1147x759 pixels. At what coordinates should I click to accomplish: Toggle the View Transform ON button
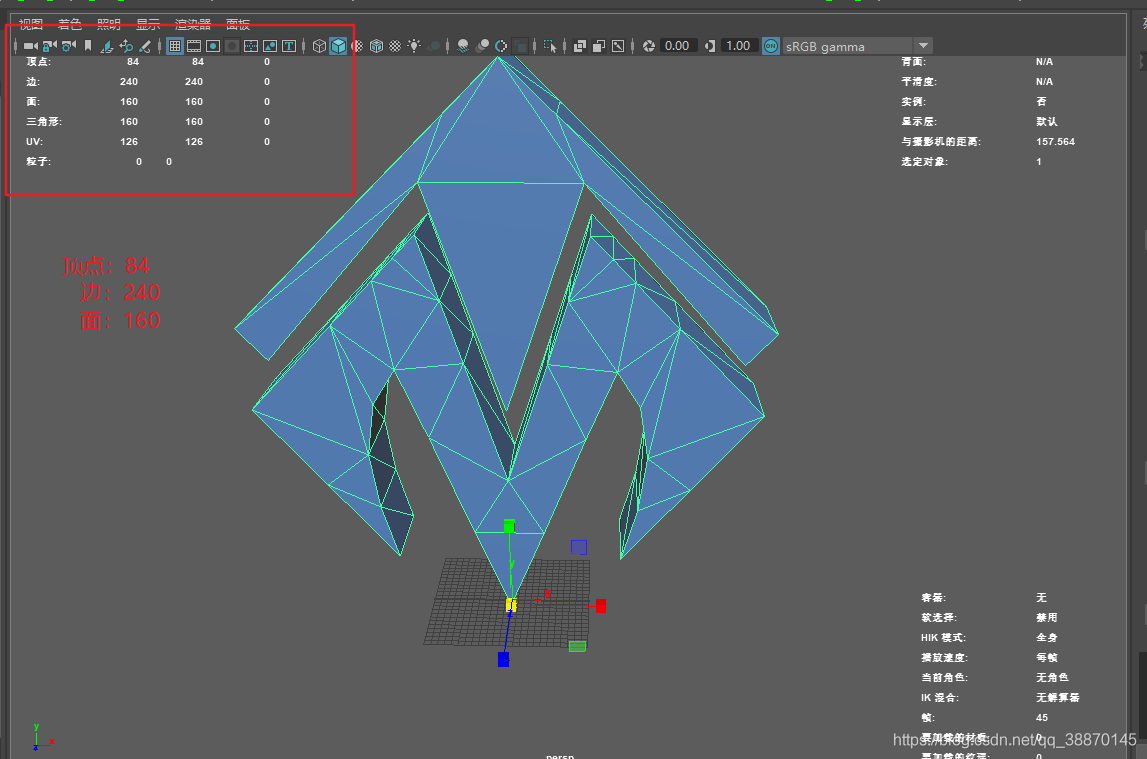(771, 46)
